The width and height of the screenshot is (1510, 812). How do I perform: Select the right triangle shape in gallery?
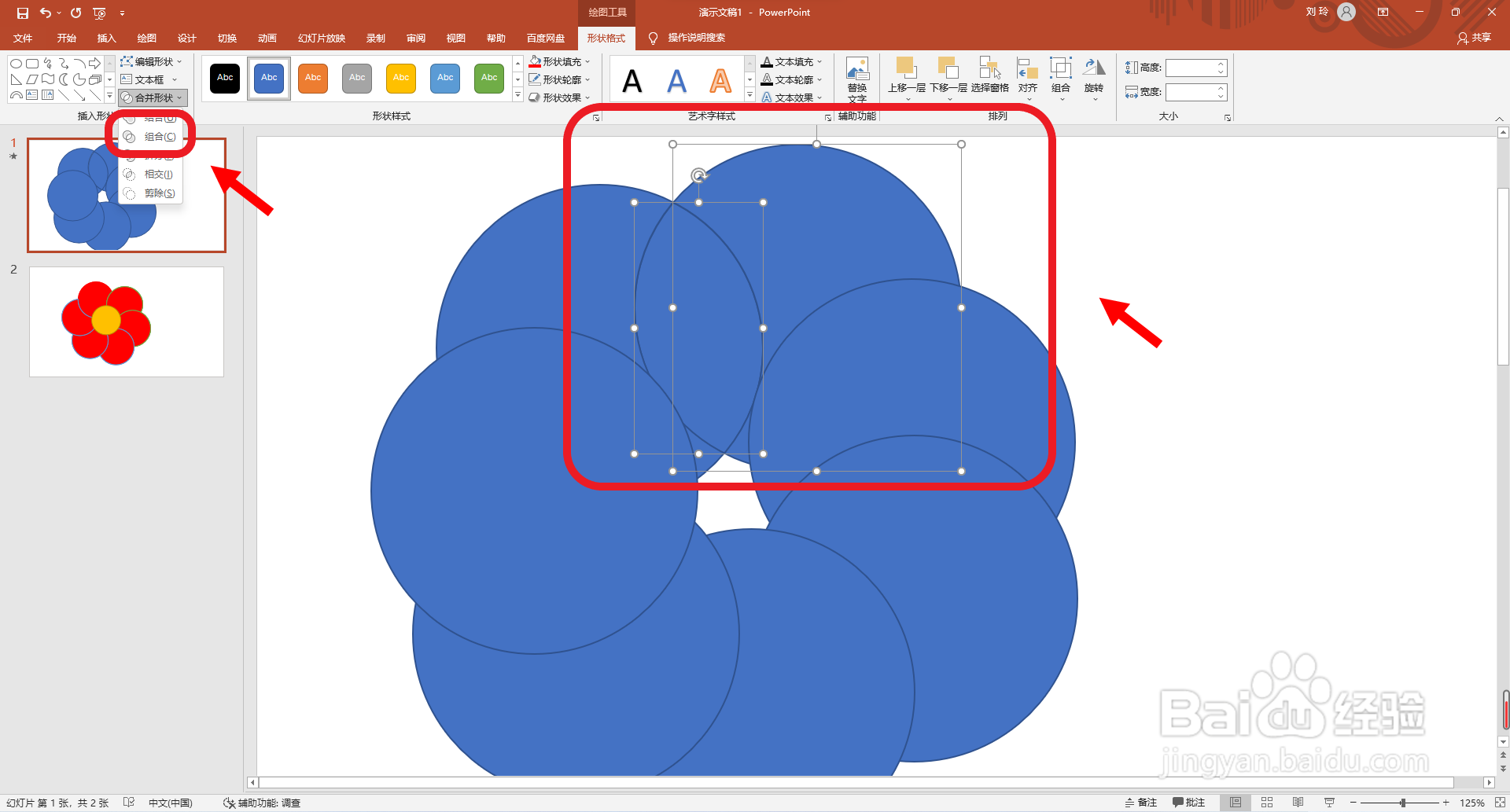pos(16,79)
